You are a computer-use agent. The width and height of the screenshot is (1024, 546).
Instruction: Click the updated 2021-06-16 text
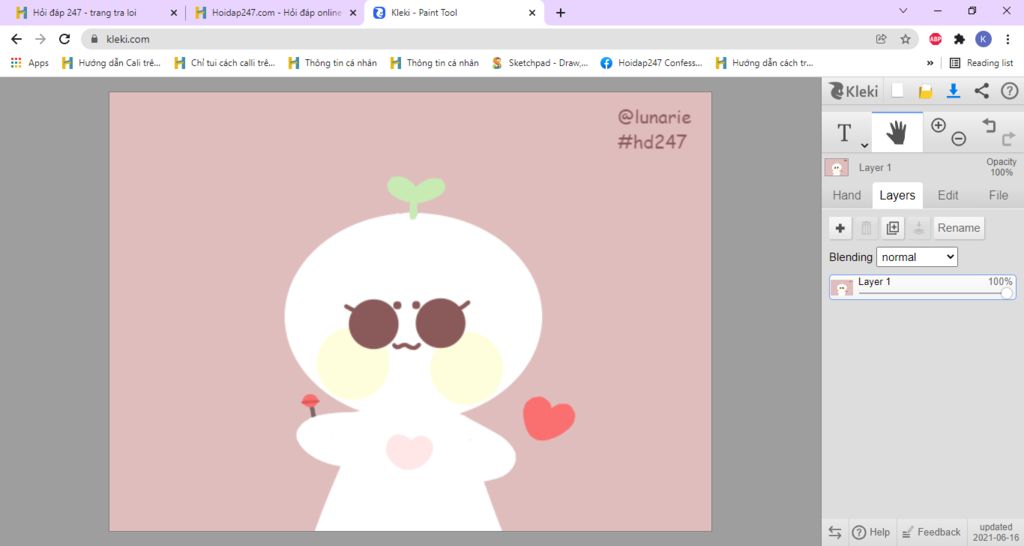[x=995, y=532]
